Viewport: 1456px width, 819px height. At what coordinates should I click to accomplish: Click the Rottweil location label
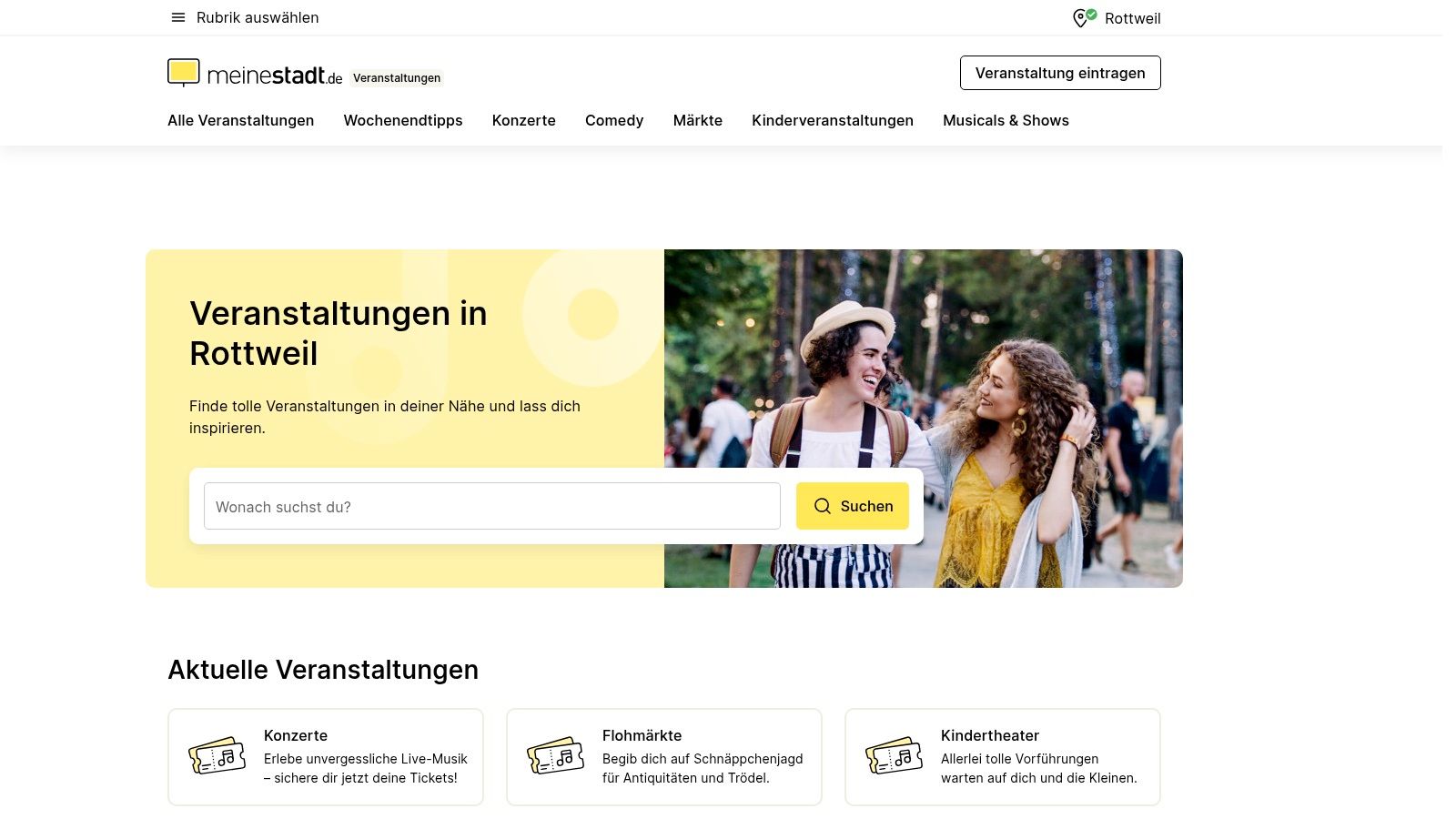[x=1132, y=17]
